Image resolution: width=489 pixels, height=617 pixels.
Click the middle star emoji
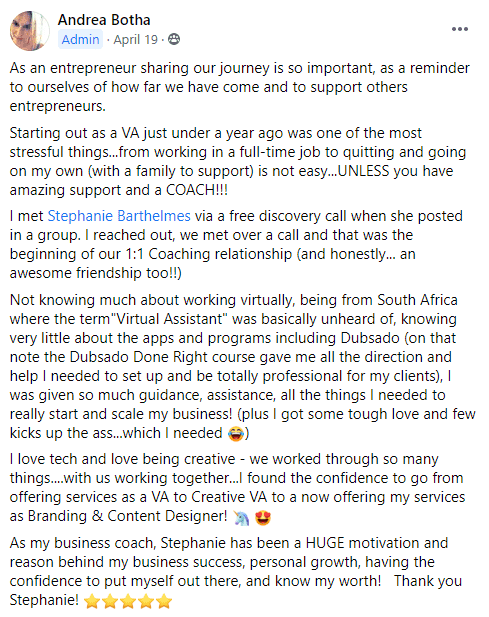click(x=128, y=601)
